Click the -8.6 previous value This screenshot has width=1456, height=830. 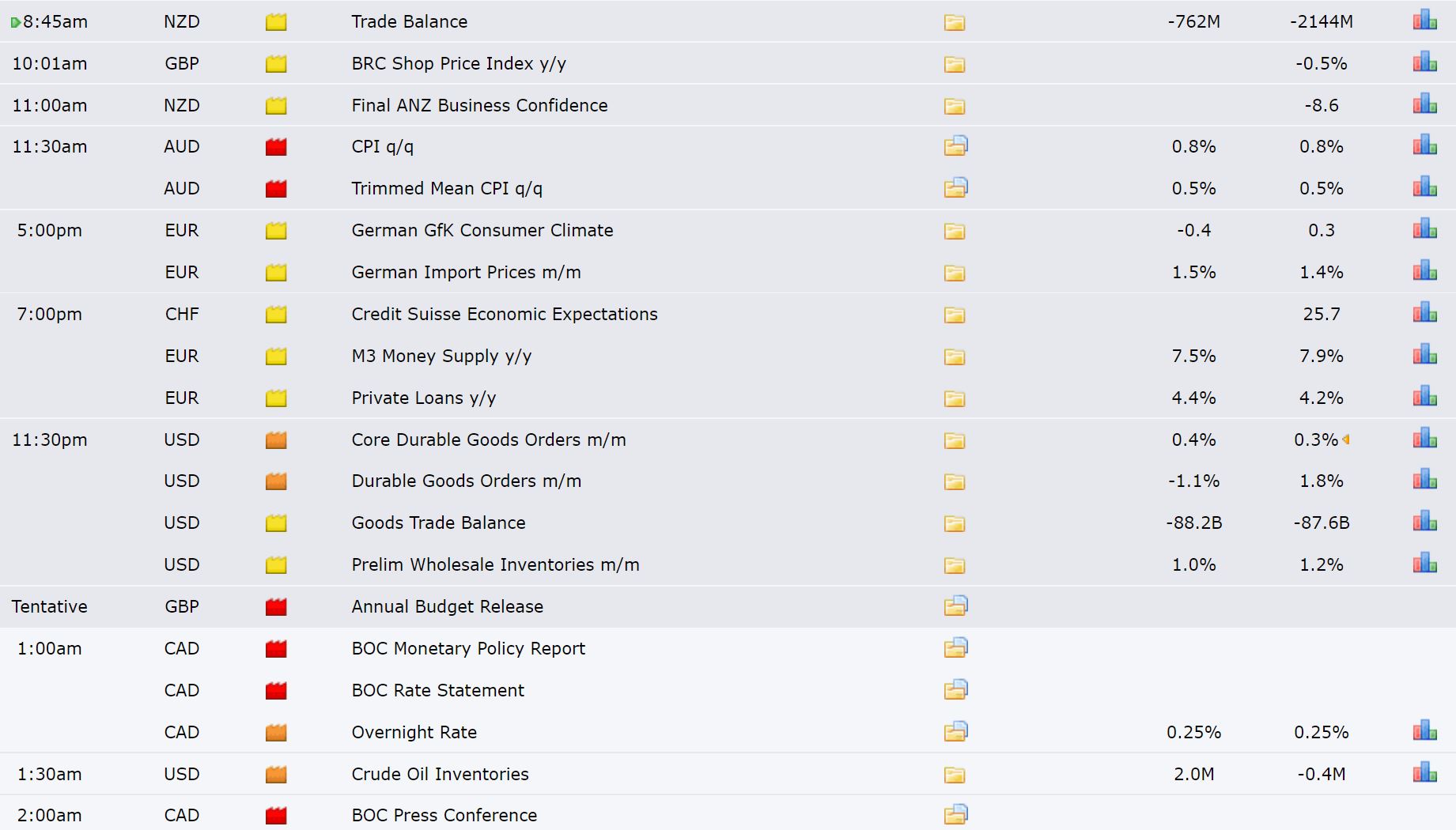pos(1321,105)
